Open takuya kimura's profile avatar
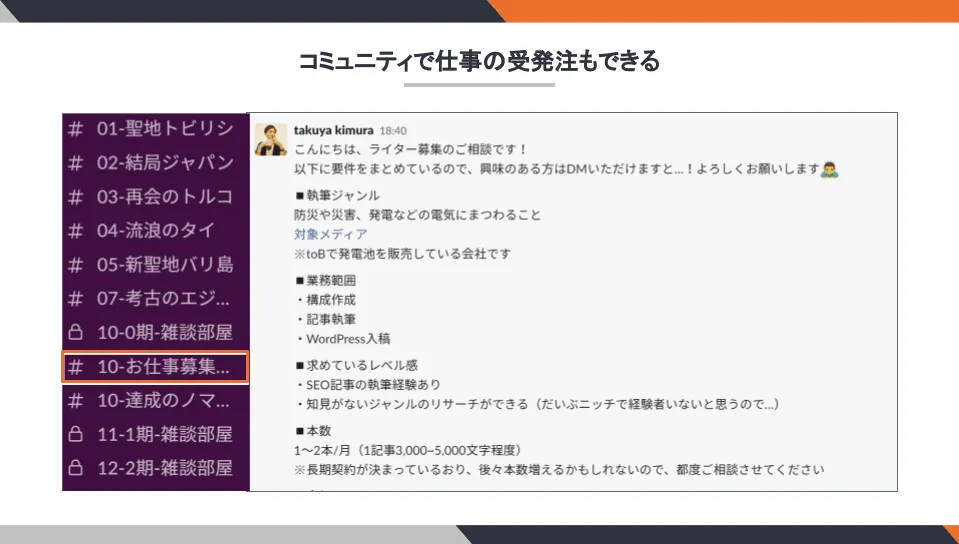Viewport: 959px width, 544px height. (x=271, y=140)
